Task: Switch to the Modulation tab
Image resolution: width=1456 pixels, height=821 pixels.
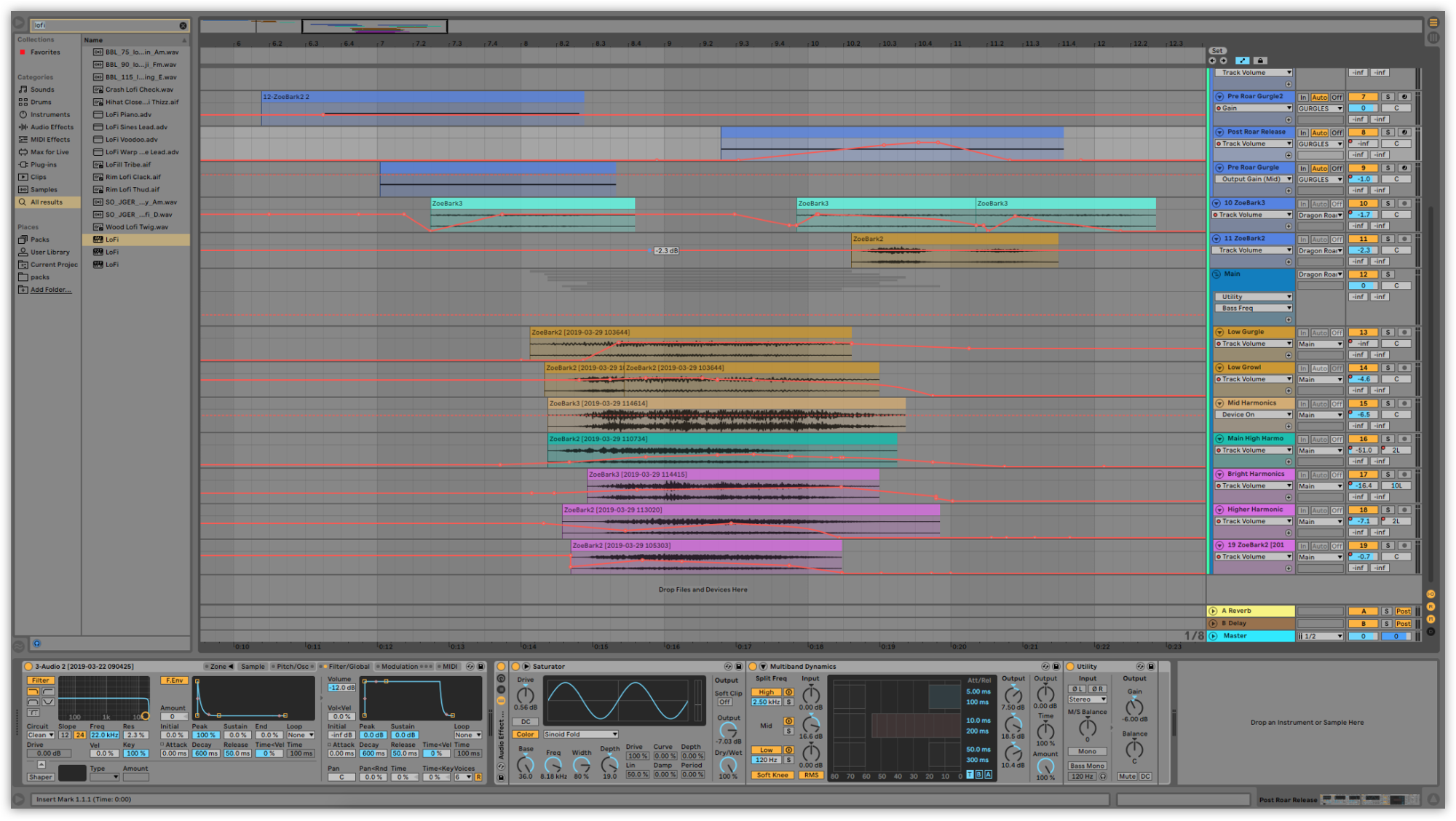Action: click(405, 667)
